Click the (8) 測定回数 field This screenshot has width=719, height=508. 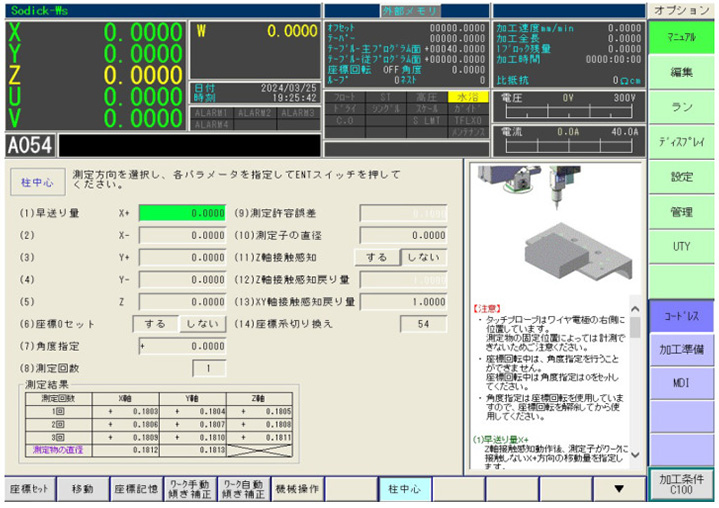pyautogui.click(x=209, y=369)
